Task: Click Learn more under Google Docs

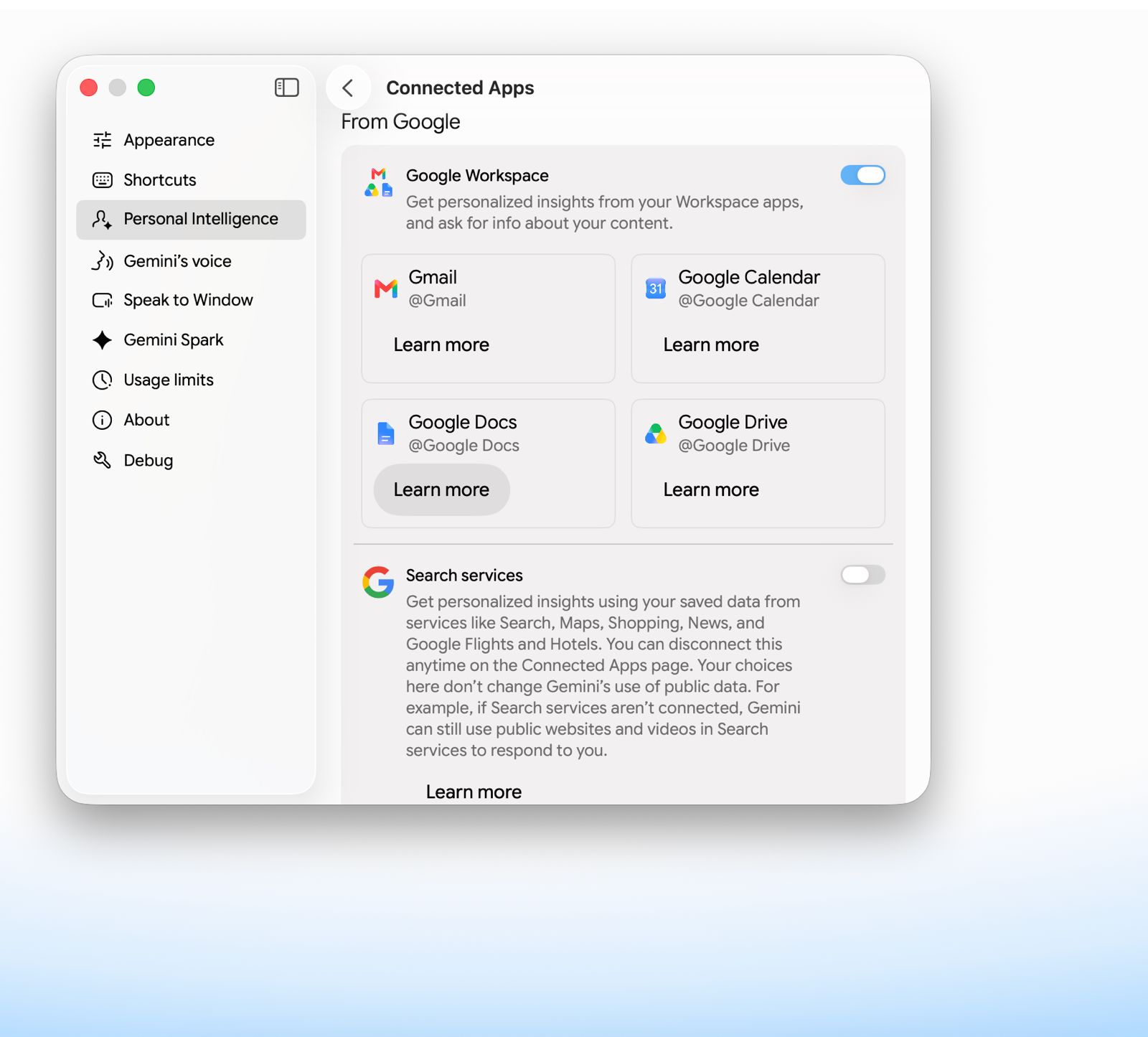Action: click(x=441, y=490)
